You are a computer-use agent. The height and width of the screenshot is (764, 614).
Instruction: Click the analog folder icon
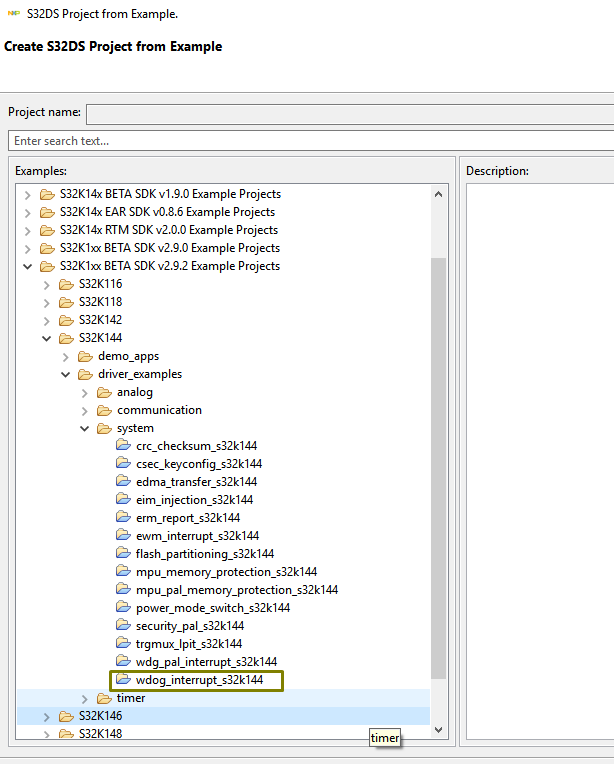(104, 393)
